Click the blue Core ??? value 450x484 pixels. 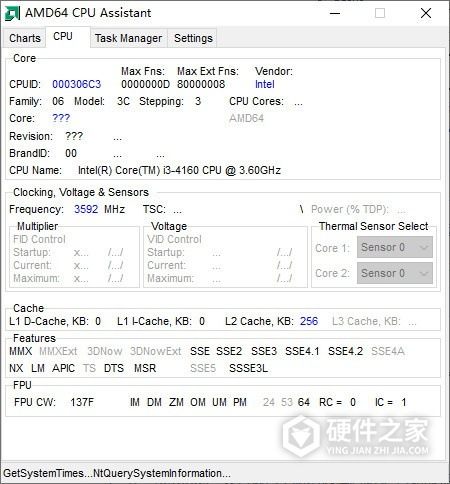[61, 118]
